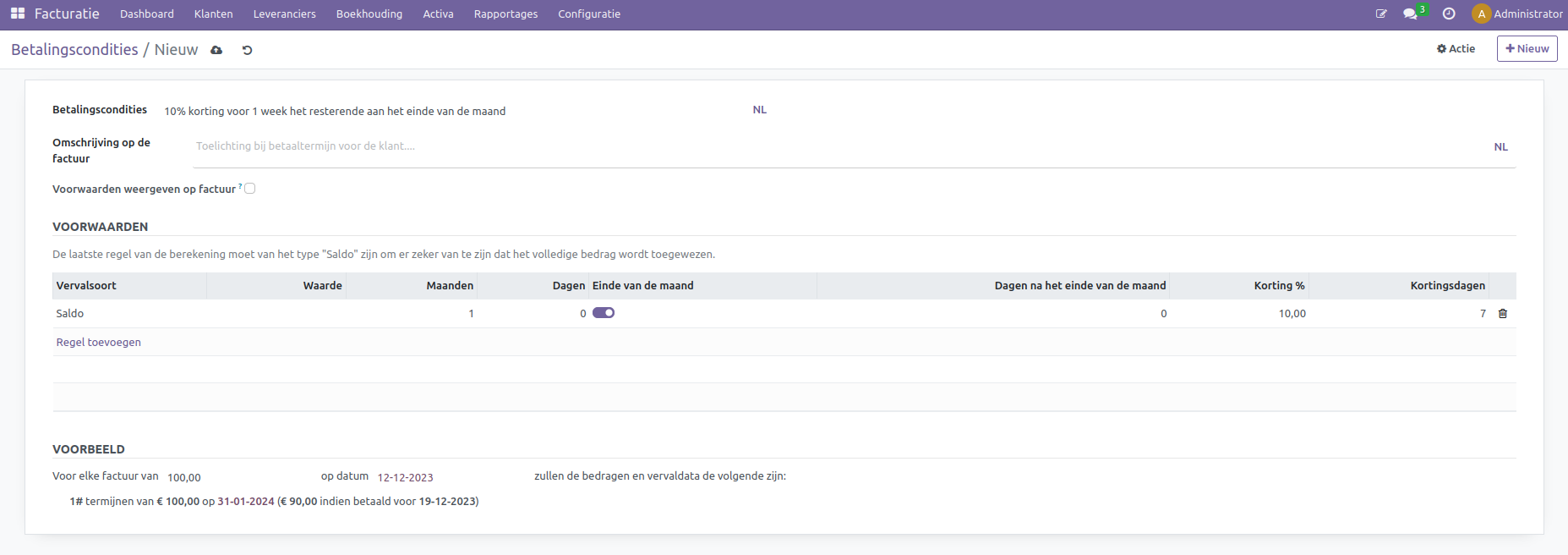Open the Actie gear dropdown
Viewport: 1568px width, 555px height.
(x=1456, y=48)
